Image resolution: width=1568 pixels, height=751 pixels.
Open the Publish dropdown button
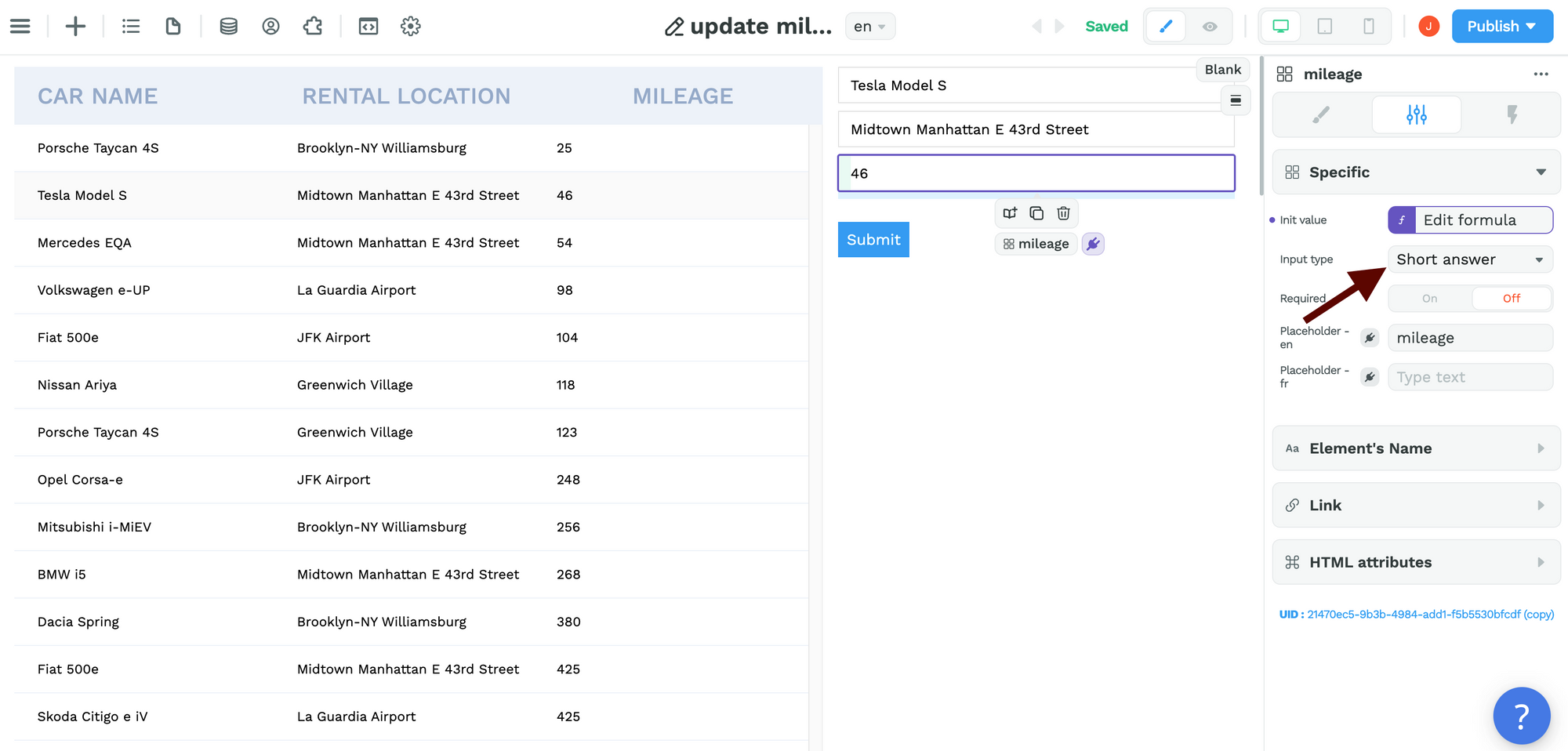[x=1502, y=26]
